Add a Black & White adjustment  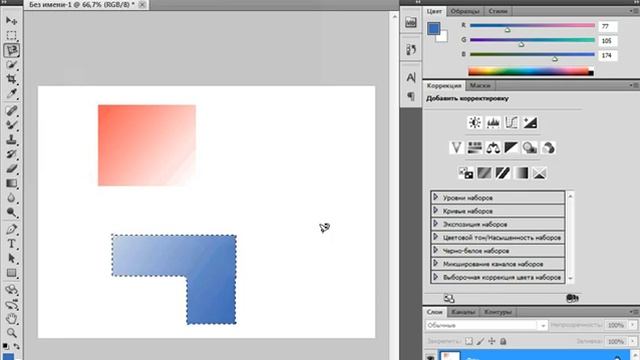(x=511, y=148)
